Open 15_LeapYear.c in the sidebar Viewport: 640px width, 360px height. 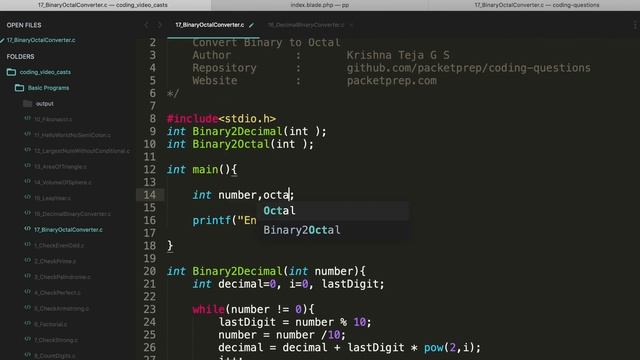click(x=52, y=198)
